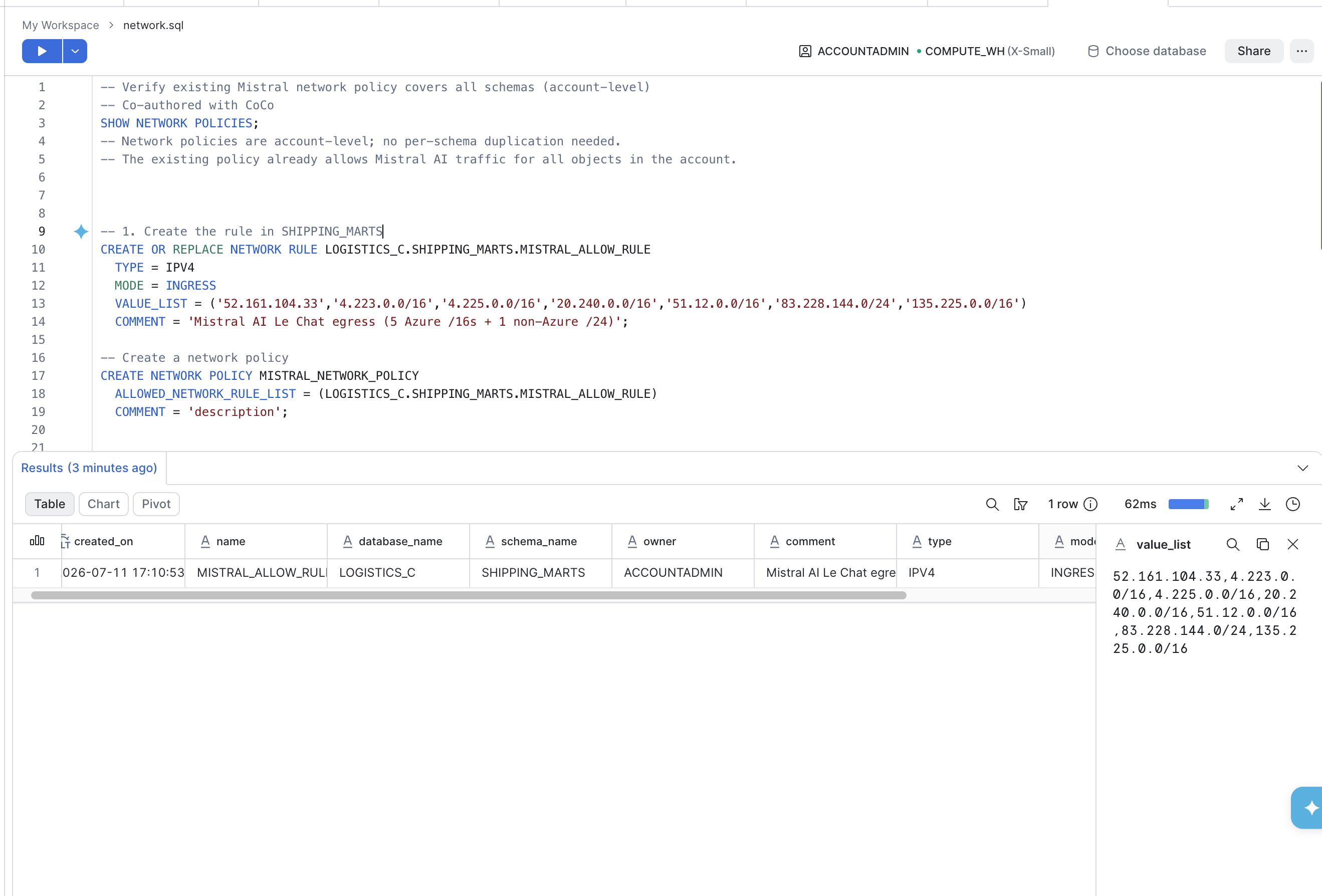Click the Share button
Image resolution: width=1322 pixels, height=896 pixels.
pos(1253,51)
